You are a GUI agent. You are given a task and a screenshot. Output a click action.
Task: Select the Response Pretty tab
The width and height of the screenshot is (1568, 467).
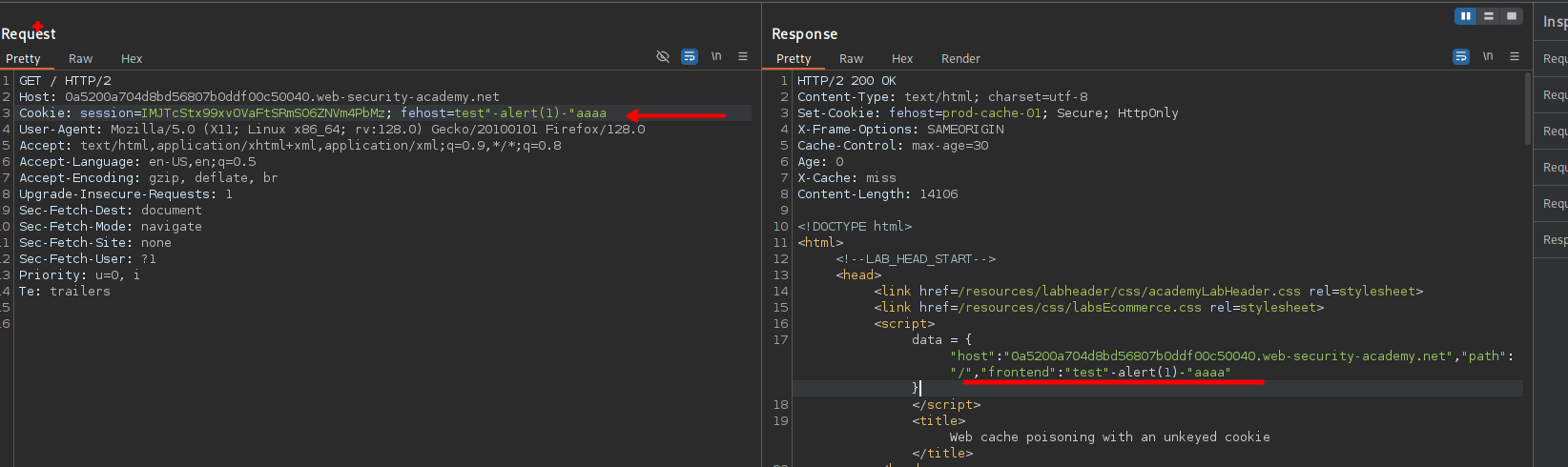(794, 59)
